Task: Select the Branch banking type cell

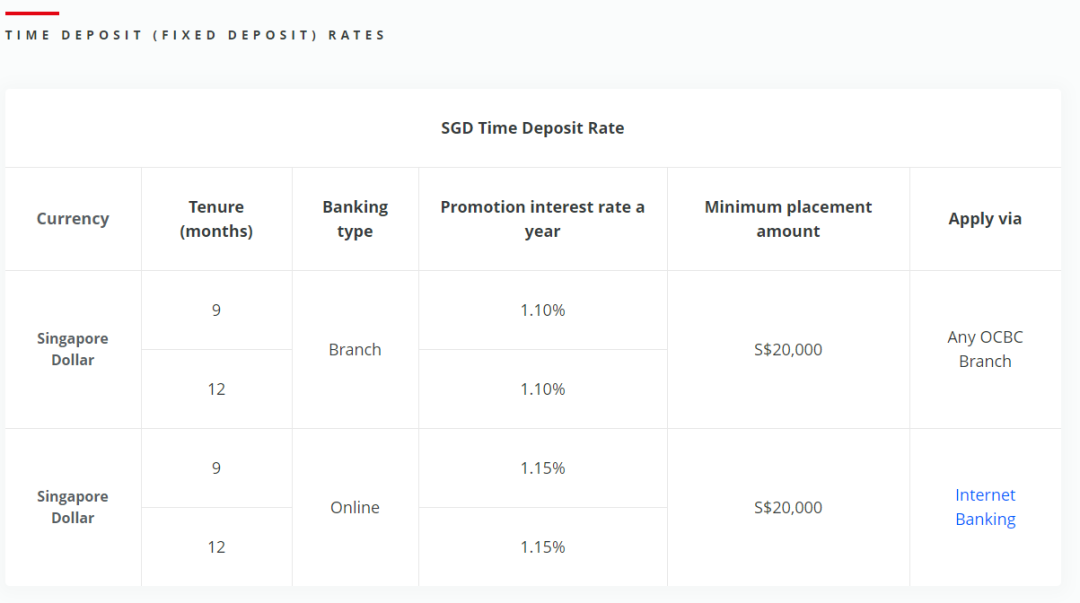Action: (x=355, y=350)
